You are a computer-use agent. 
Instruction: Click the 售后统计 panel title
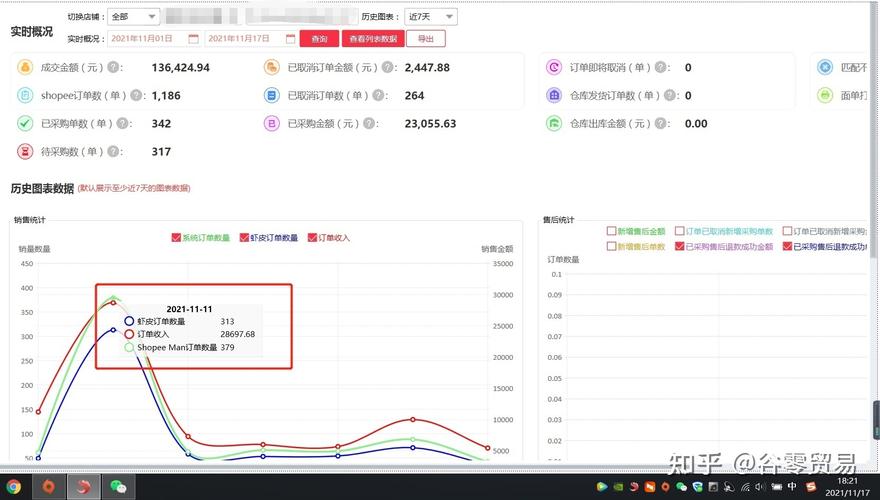(558, 220)
